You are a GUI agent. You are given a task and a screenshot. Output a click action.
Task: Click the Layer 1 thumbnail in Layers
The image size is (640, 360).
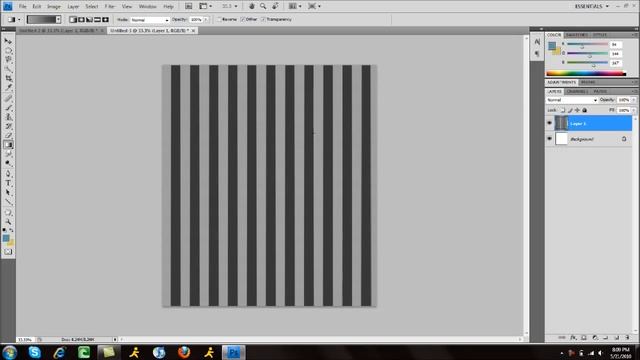[561, 123]
